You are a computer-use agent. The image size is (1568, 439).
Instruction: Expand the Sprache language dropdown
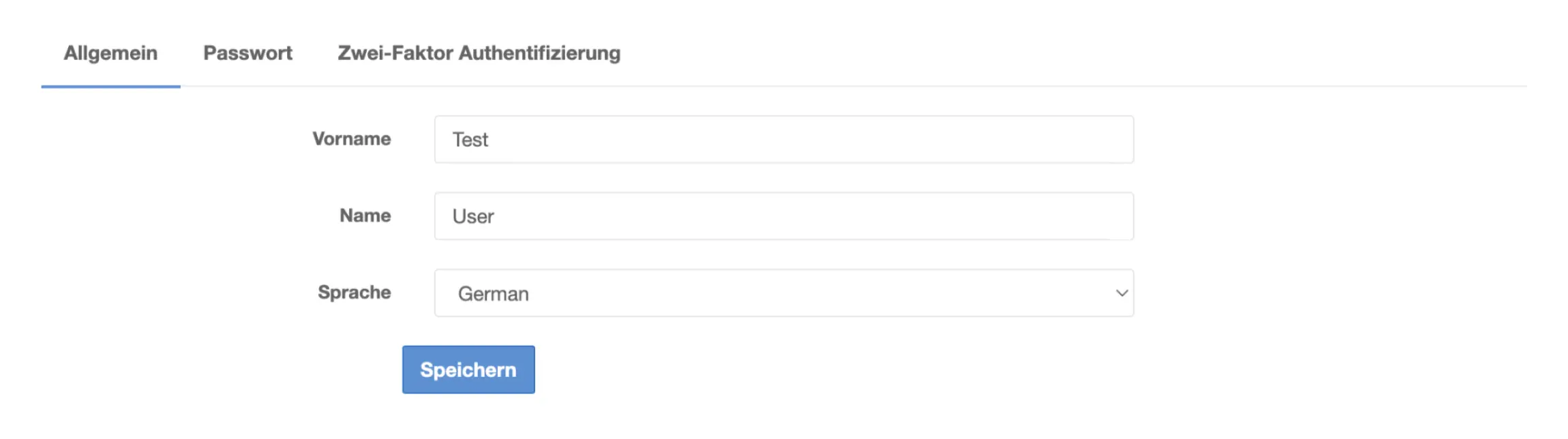783,293
